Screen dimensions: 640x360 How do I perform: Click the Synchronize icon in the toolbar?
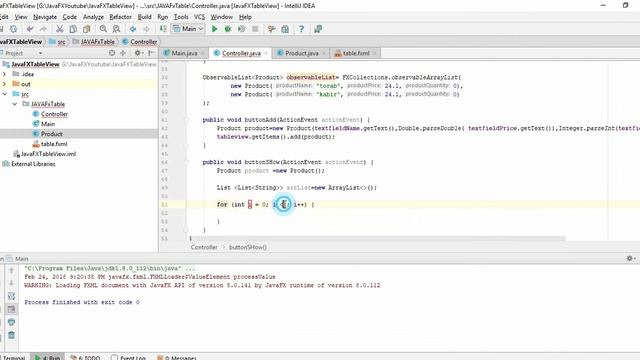coord(13,29)
